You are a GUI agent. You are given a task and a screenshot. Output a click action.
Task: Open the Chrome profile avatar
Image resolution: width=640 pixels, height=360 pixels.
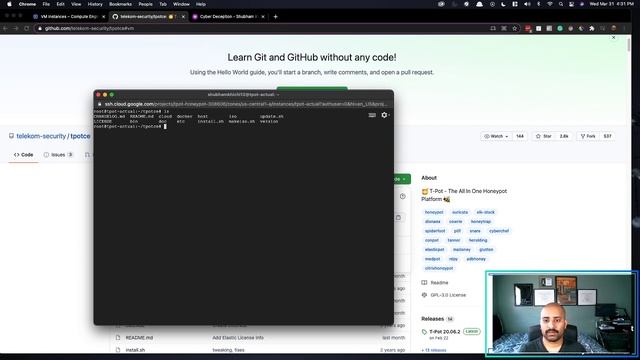click(613, 28)
